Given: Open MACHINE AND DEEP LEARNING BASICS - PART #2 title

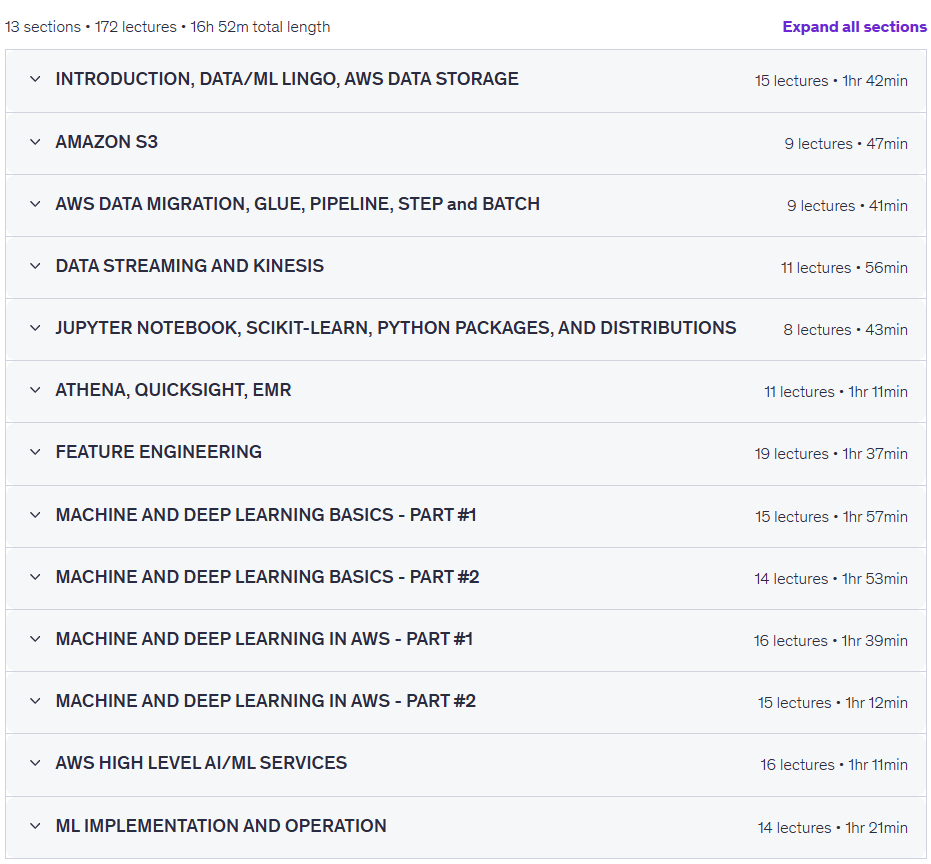Looking at the screenshot, I should click(x=267, y=577).
